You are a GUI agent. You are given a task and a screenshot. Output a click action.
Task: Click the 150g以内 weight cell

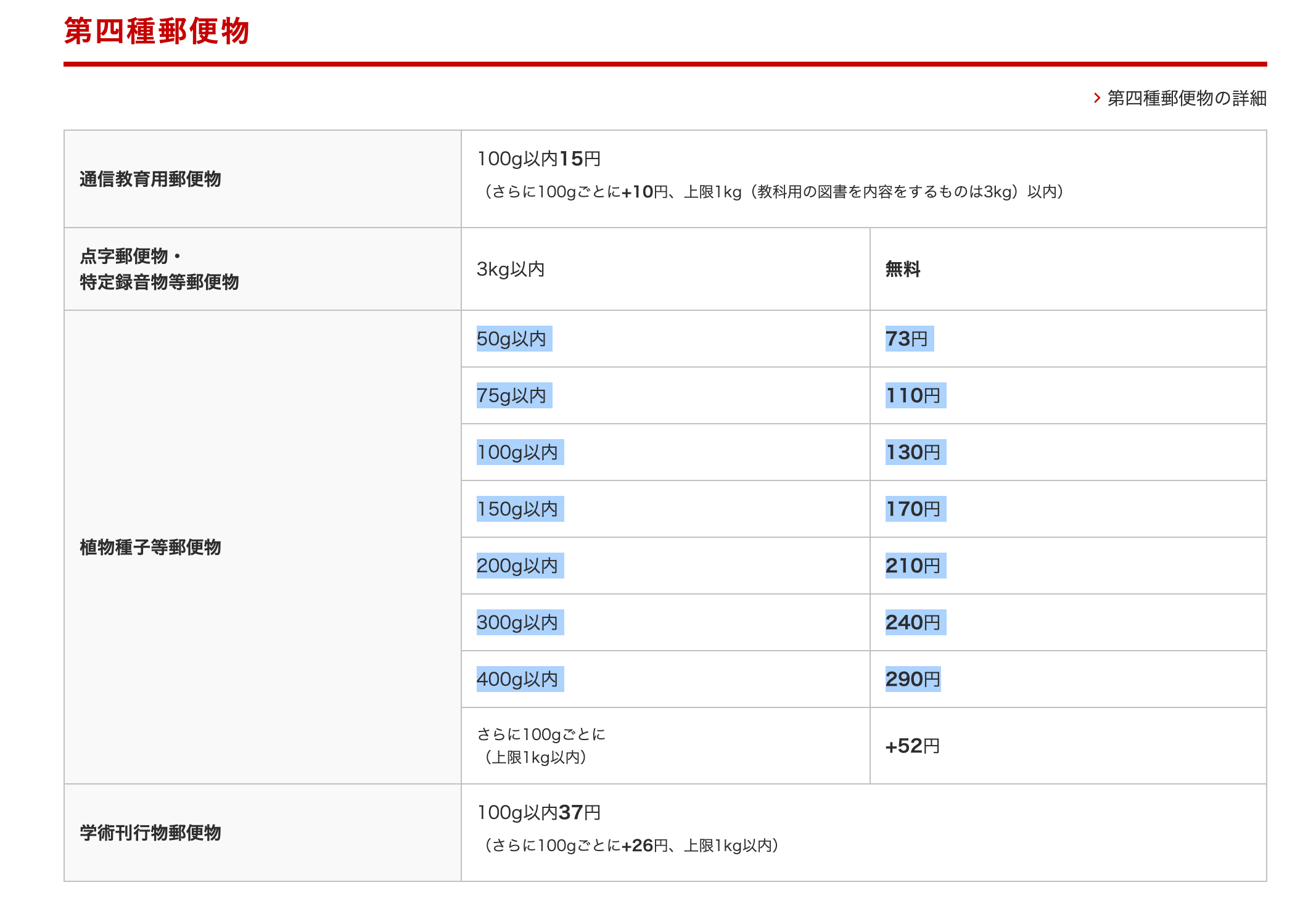519,509
